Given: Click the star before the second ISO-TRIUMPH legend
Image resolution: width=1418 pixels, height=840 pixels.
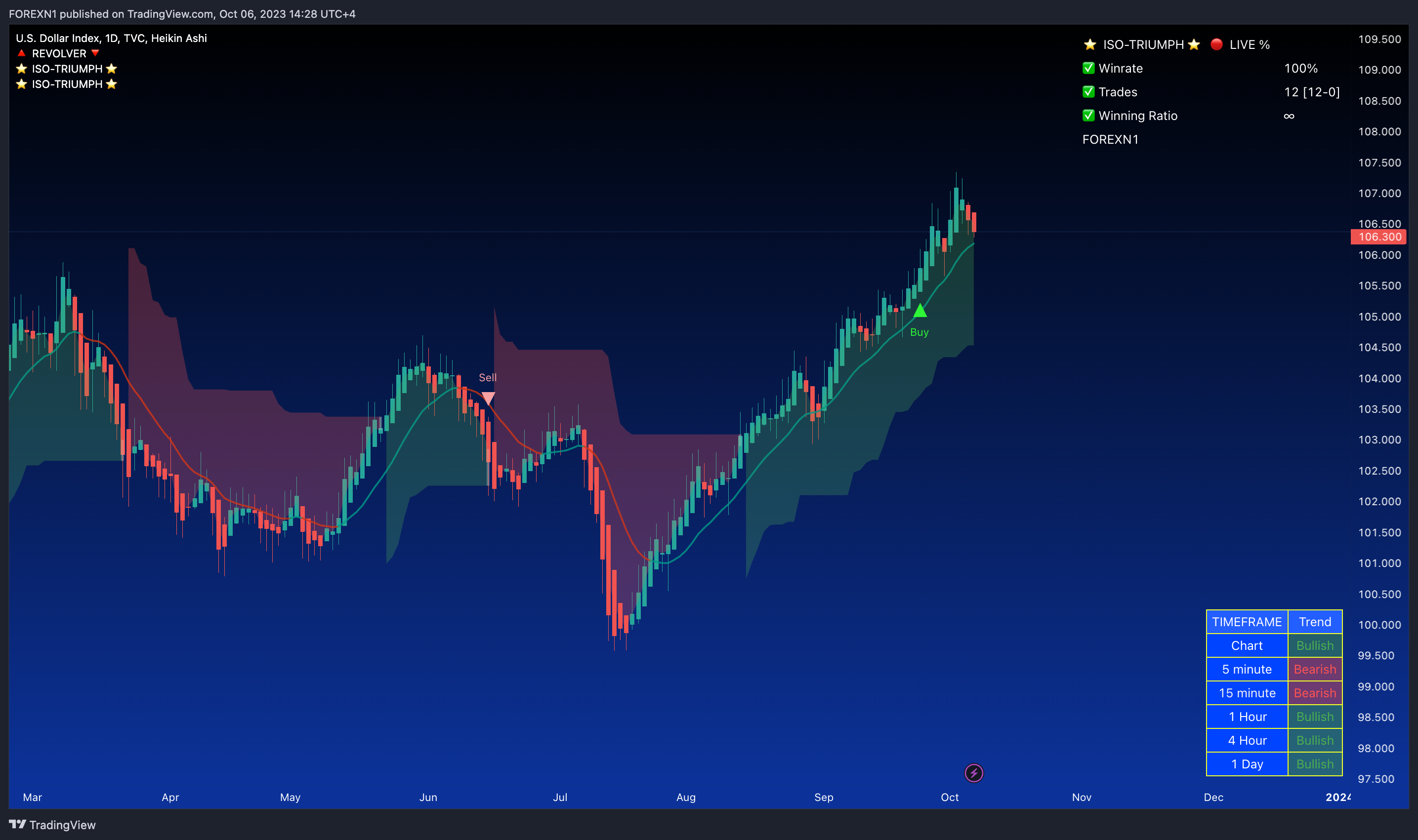Looking at the screenshot, I should (22, 84).
